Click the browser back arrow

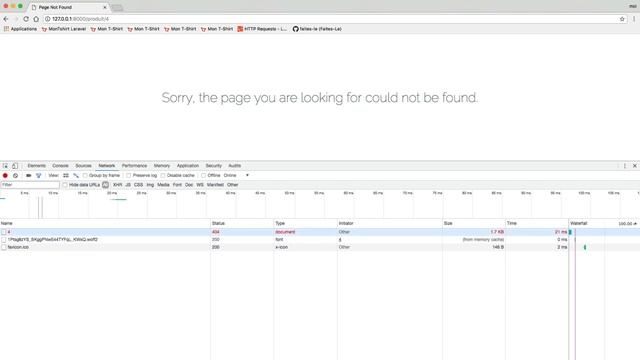tap(6, 19)
